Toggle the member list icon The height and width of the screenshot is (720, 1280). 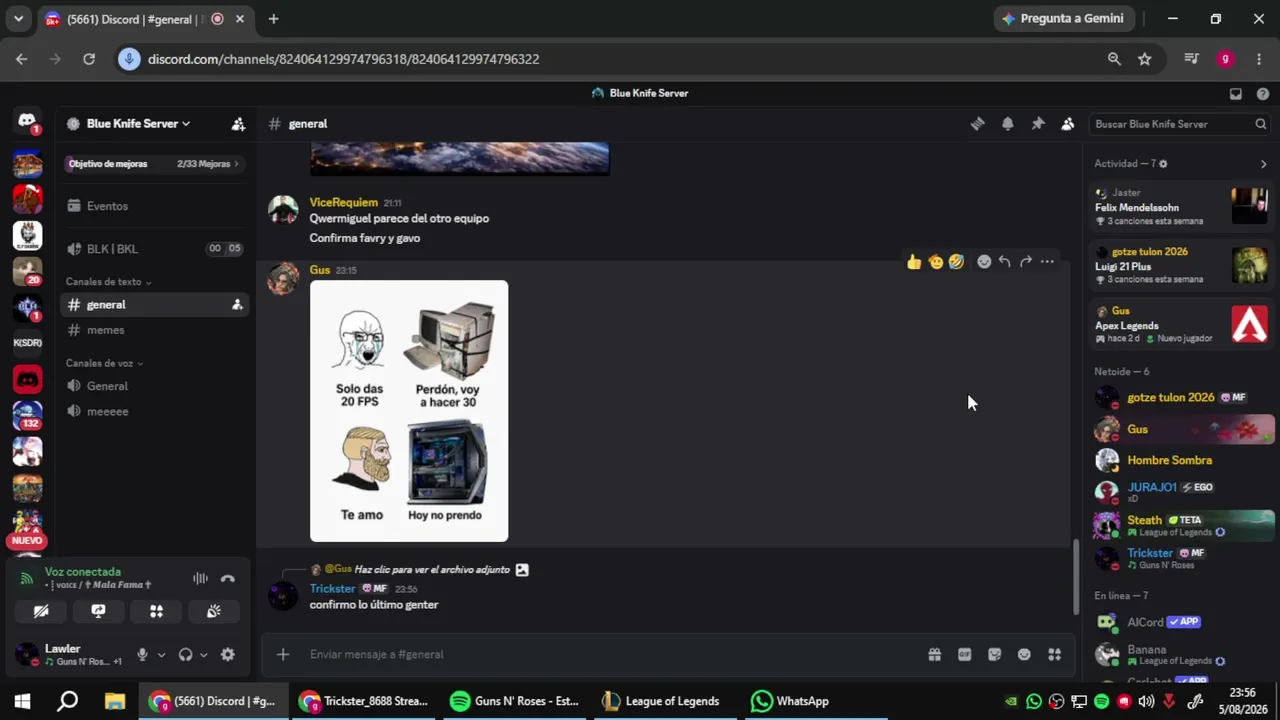(1068, 124)
